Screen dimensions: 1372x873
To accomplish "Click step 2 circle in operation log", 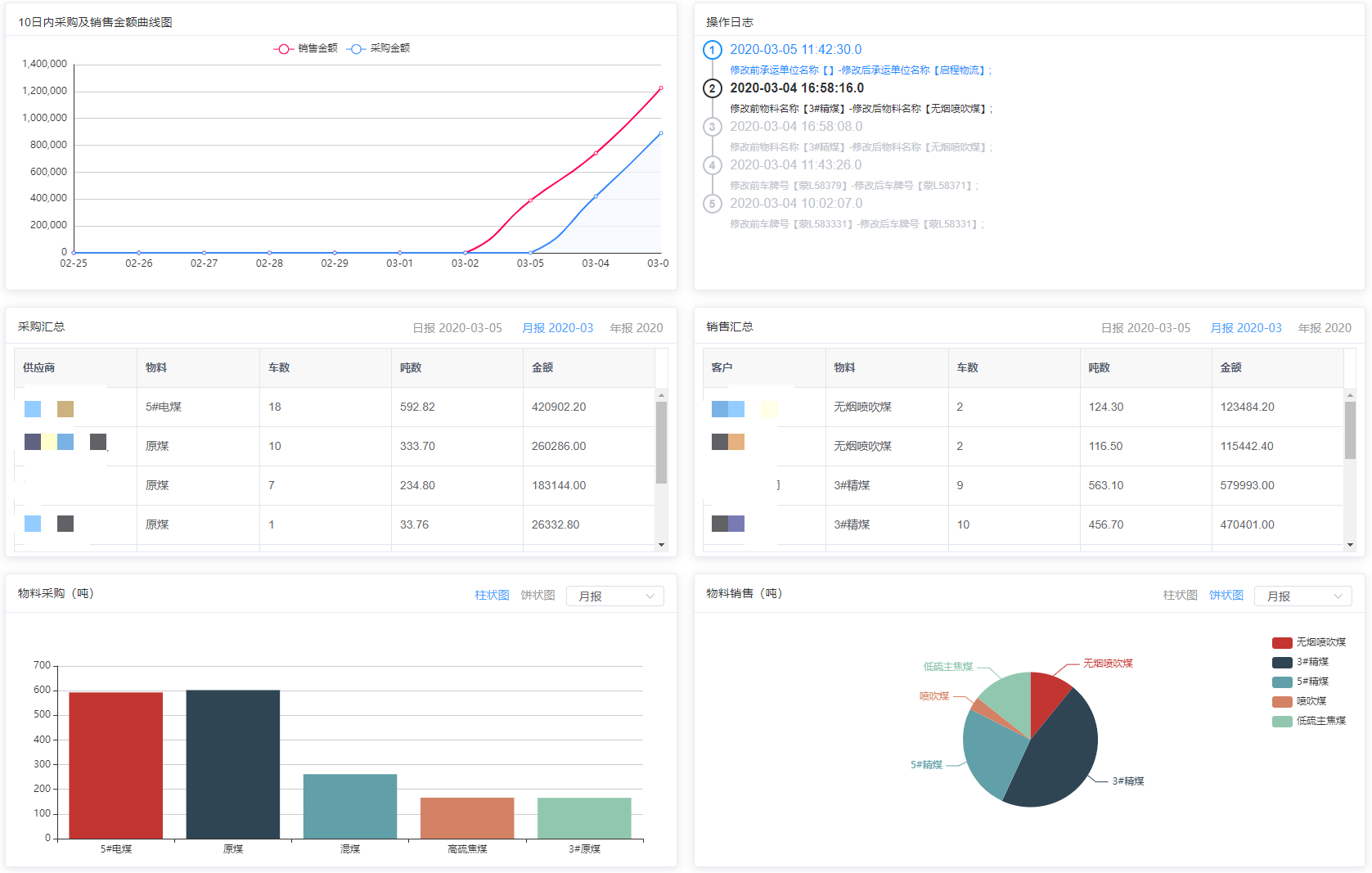I will 712,88.
